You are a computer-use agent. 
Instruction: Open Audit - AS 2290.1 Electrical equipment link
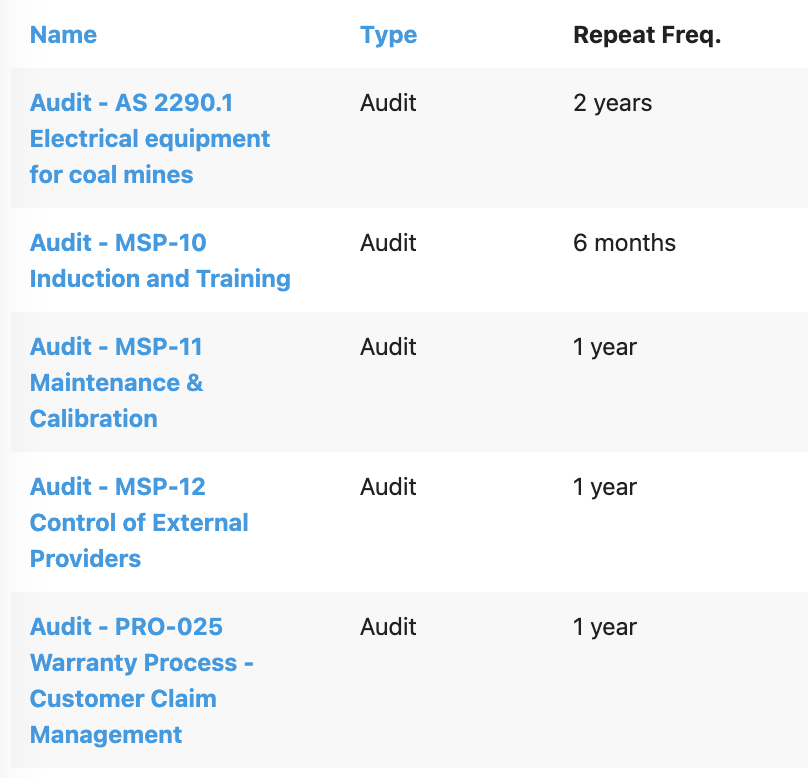(x=149, y=139)
